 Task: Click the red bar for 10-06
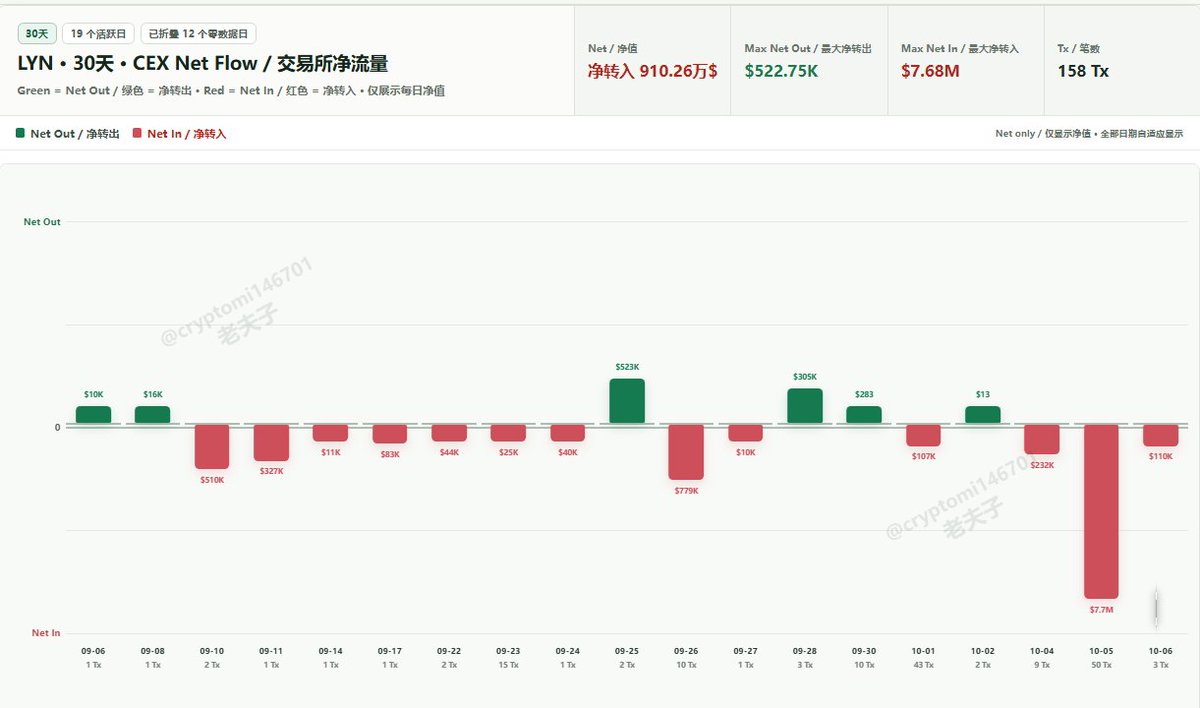click(x=1161, y=436)
